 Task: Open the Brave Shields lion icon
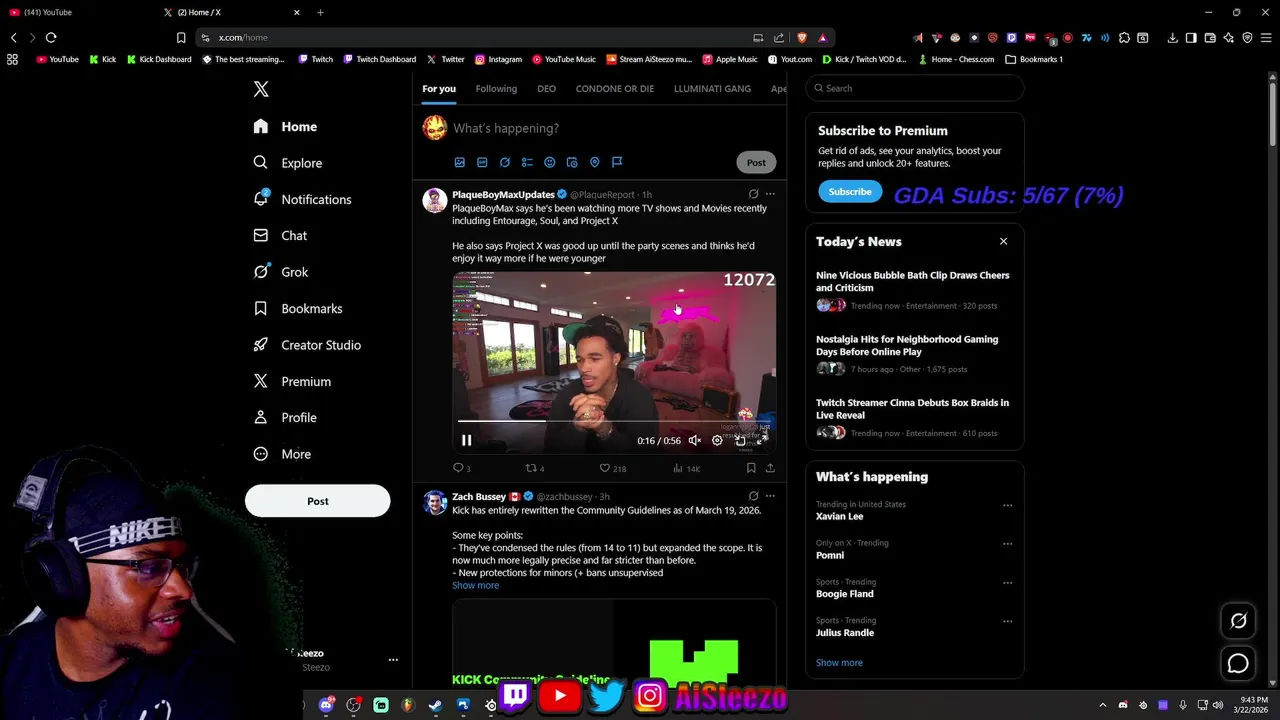click(802, 37)
